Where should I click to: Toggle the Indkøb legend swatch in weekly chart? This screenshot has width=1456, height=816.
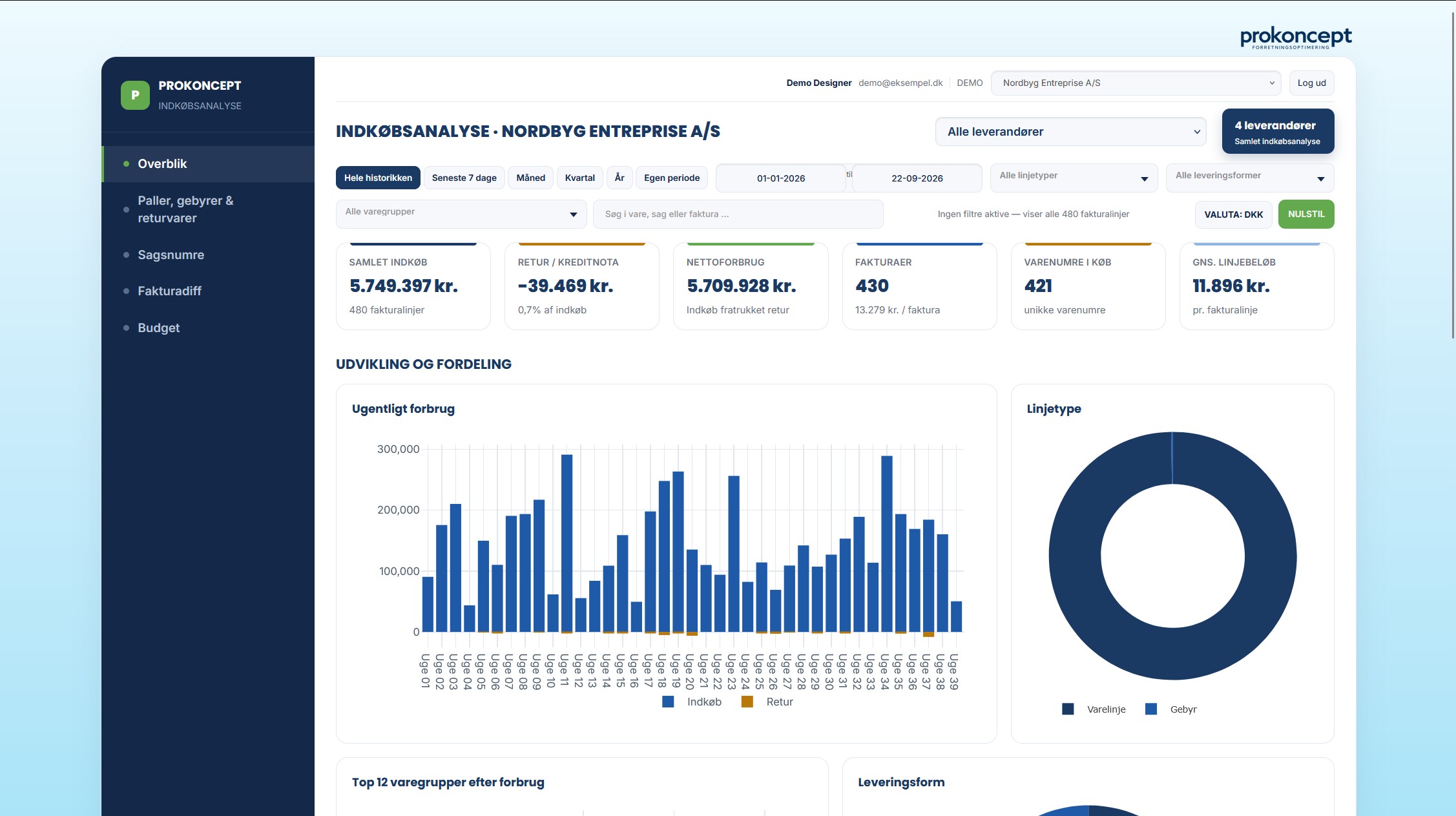(668, 702)
